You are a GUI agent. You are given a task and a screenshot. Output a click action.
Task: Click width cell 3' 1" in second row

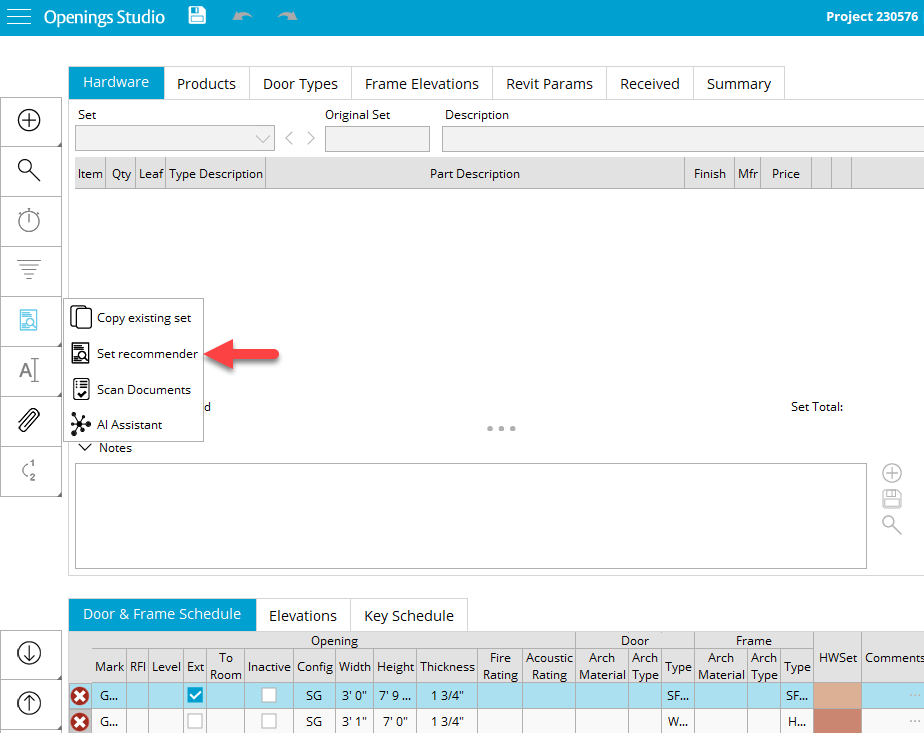[x=354, y=721]
